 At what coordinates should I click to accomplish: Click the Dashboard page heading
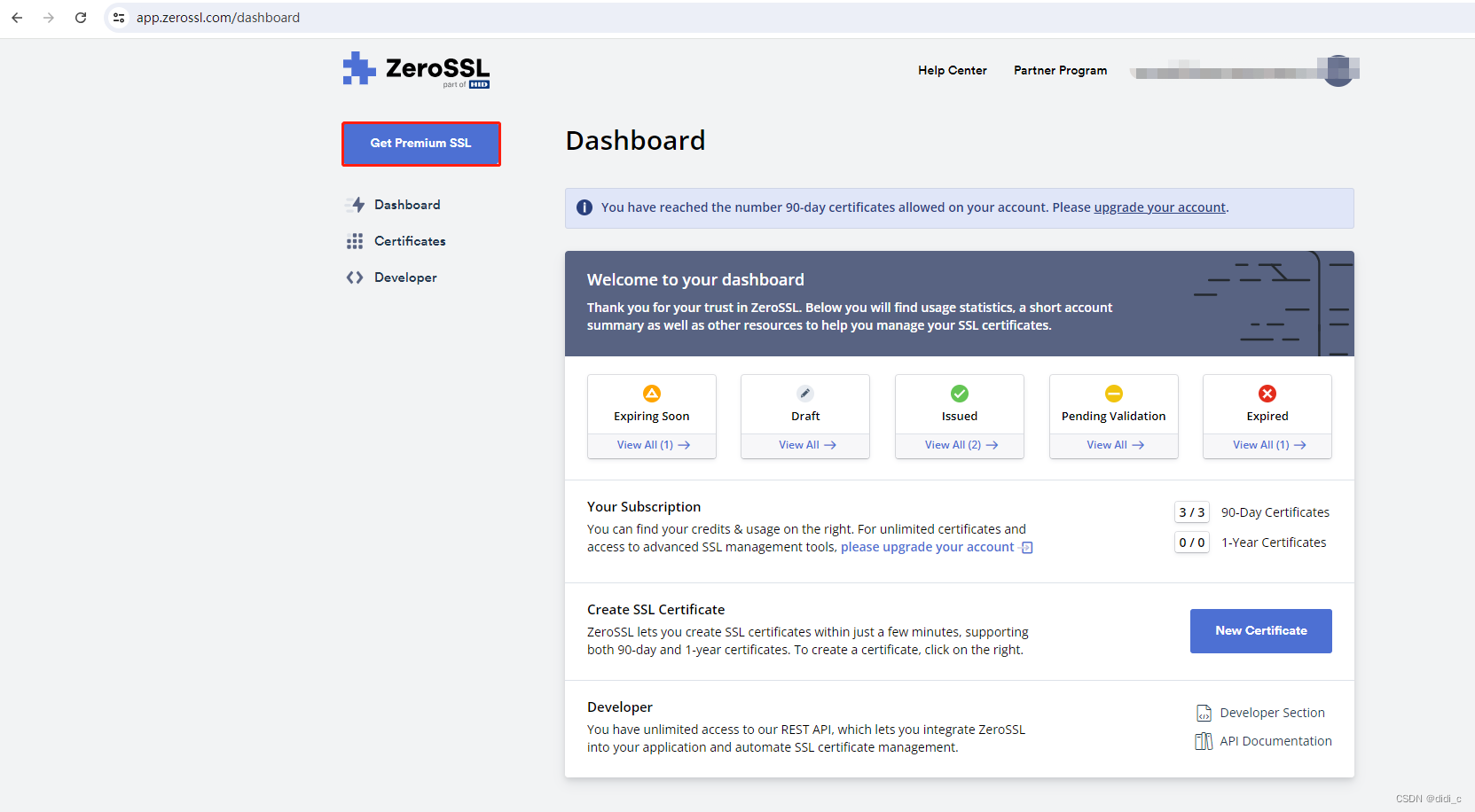(636, 141)
